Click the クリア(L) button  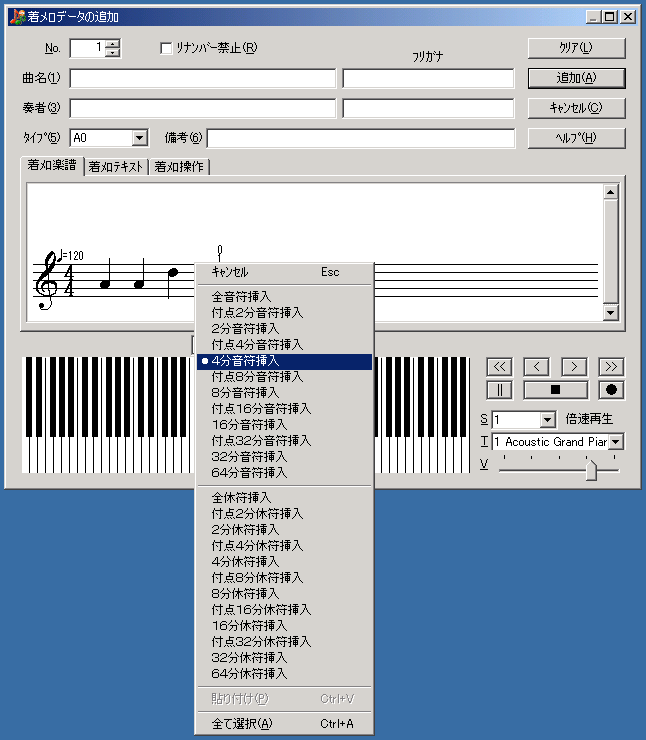coord(577,48)
